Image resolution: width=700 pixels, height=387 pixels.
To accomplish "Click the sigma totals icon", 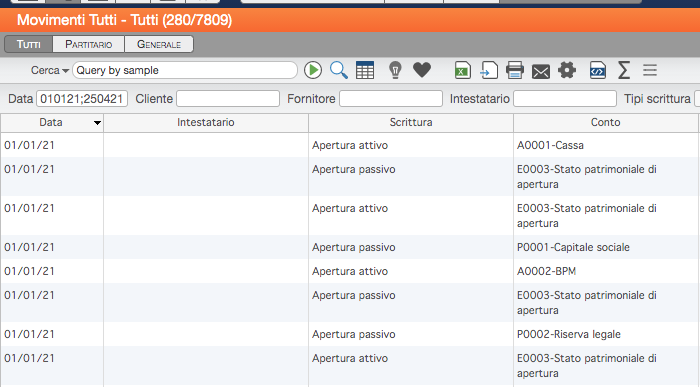I will point(624,71).
